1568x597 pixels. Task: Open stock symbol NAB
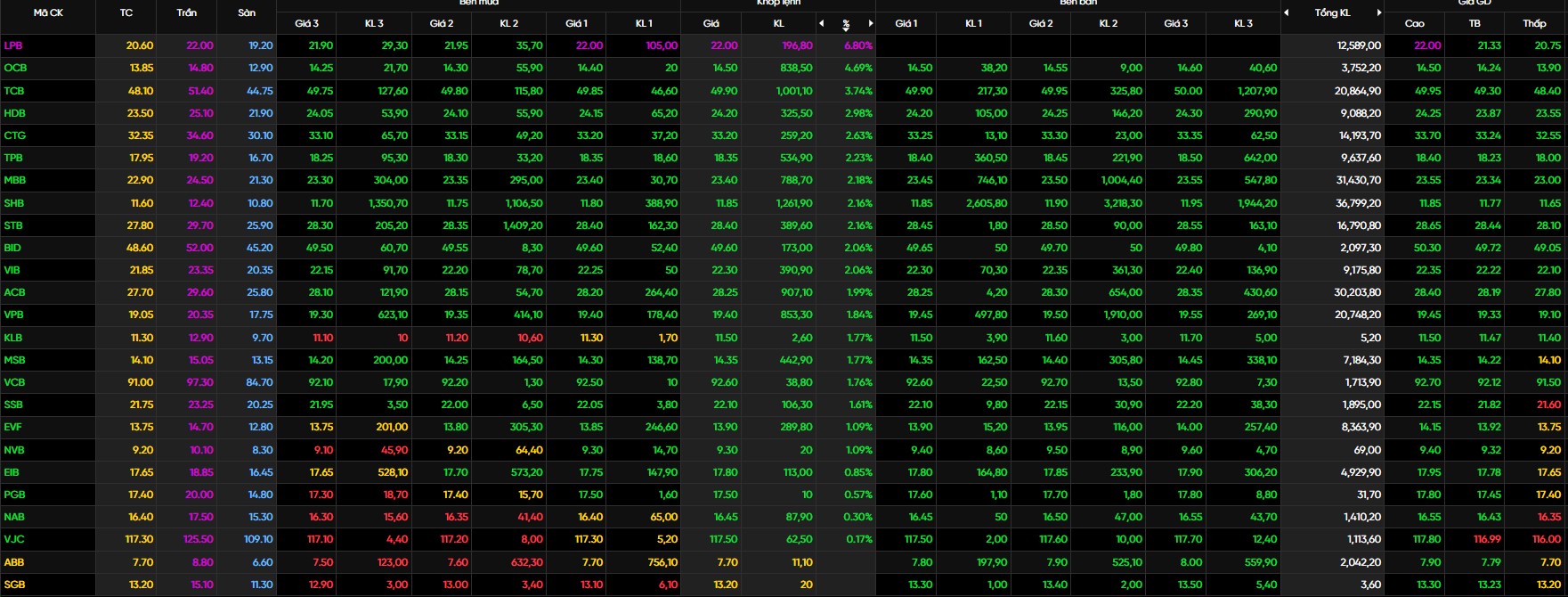14,517
